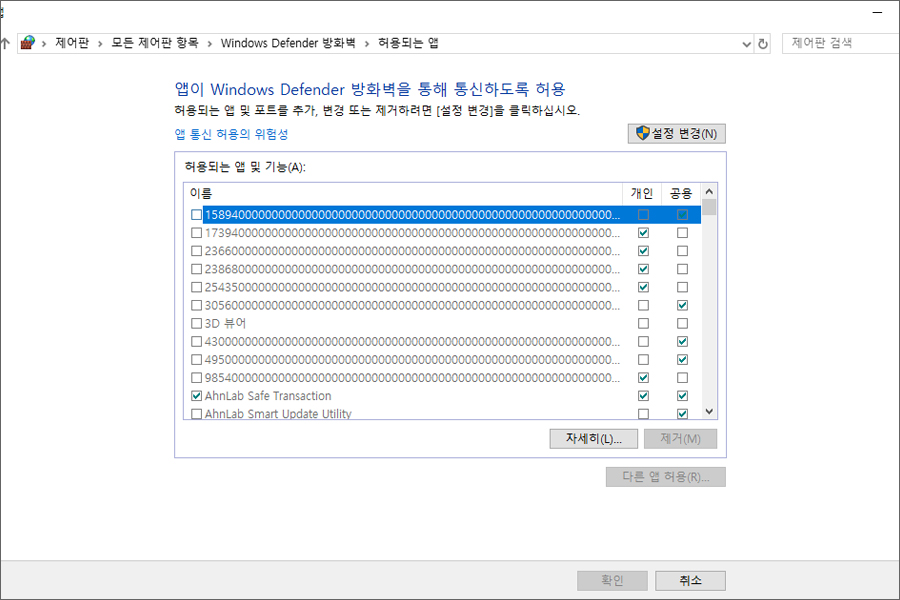900x600 pixels.
Task: Refresh the address bar
Action: [763, 44]
